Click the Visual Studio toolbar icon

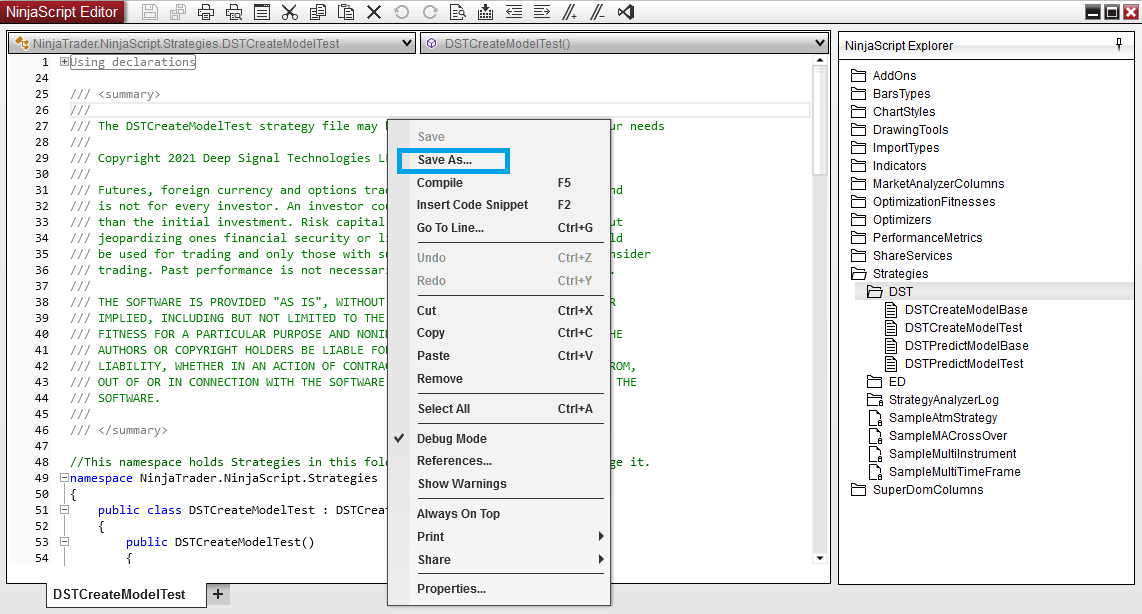click(626, 12)
